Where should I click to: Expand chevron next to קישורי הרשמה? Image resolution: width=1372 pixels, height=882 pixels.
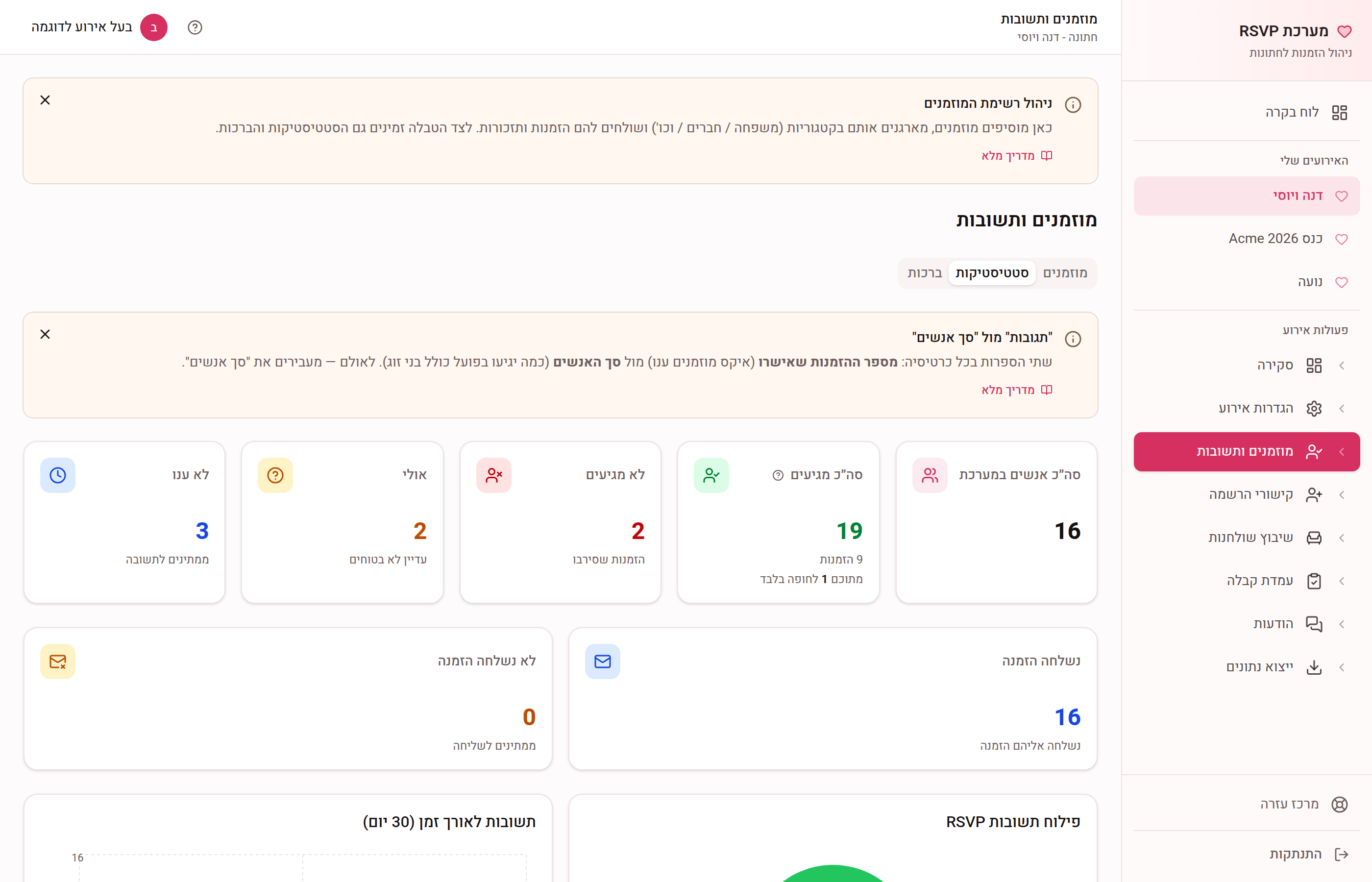tap(1342, 495)
